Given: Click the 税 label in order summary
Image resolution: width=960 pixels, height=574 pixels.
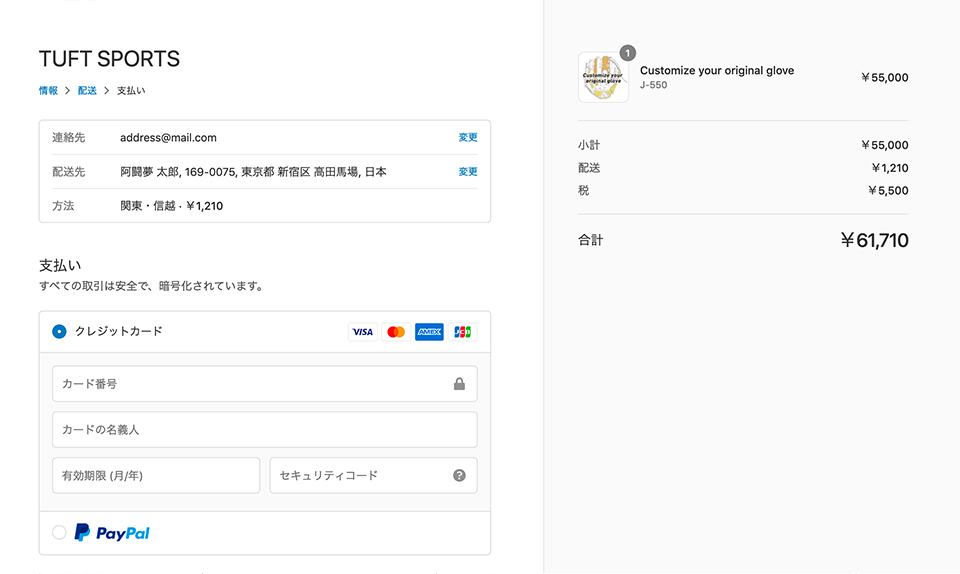Looking at the screenshot, I should 583,190.
